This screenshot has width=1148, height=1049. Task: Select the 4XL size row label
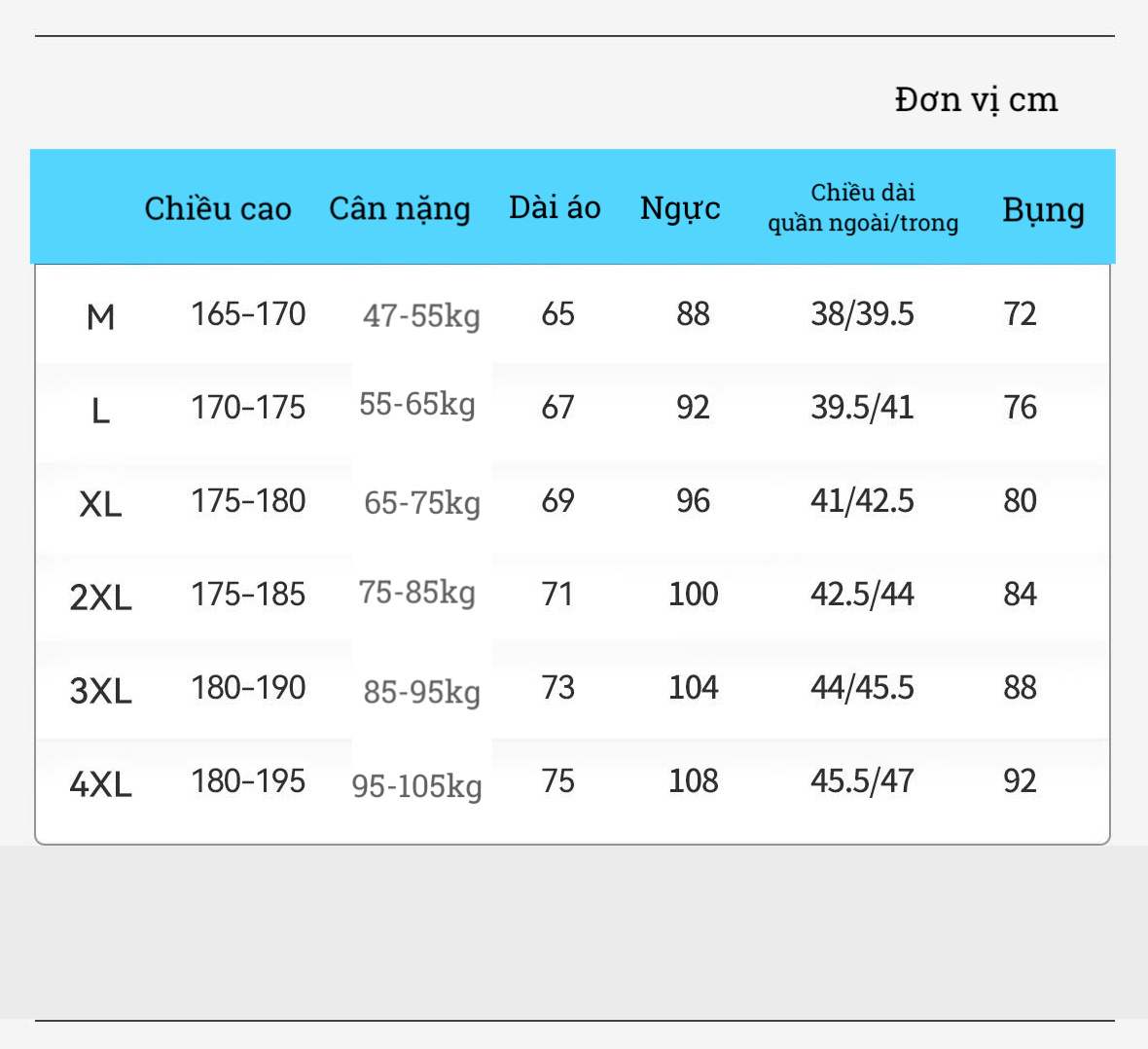pyautogui.click(x=100, y=783)
